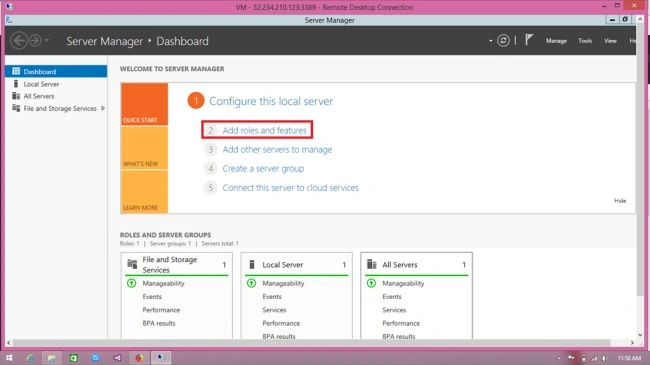Image resolution: width=650 pixels, height=365 pixels.
Task: Select the Learn More tile
Action: pos(144,192)
